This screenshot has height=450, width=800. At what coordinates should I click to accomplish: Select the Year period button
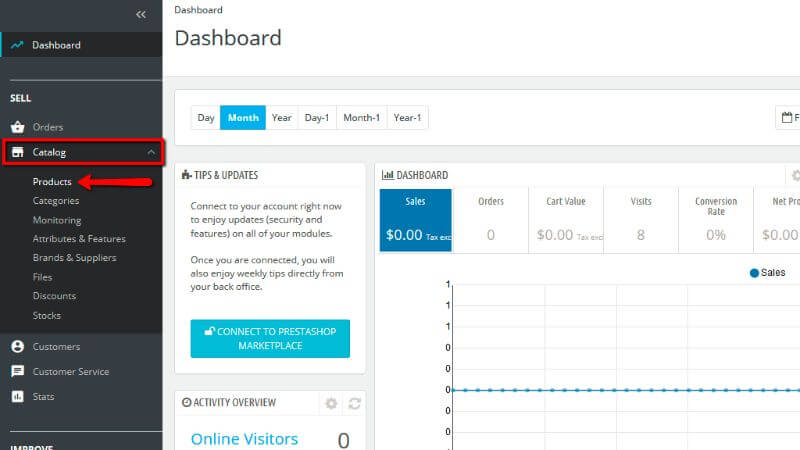(x=282, y=117)
